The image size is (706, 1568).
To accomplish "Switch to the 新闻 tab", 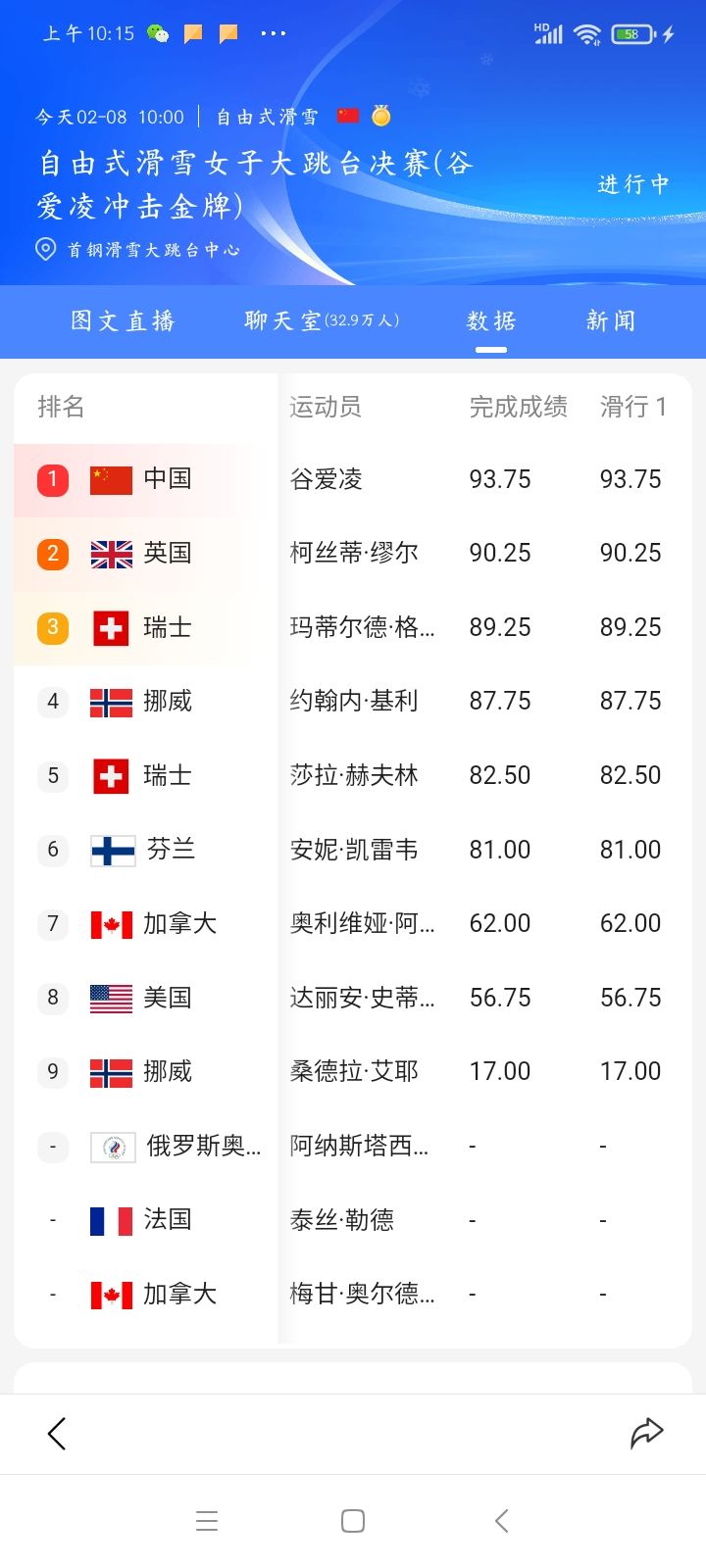I will click(x=611, y=320).
